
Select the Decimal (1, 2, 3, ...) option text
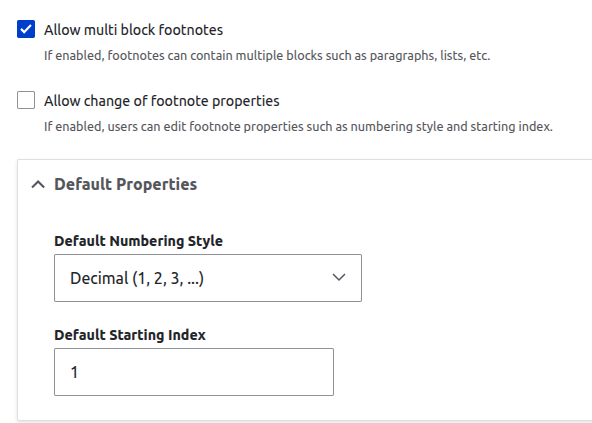(x=137, y=278)
